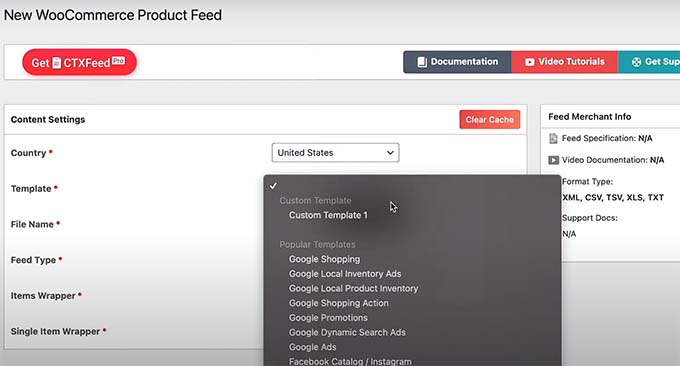
Task: Click the Documentation book icon
Action: coord(422,62)
